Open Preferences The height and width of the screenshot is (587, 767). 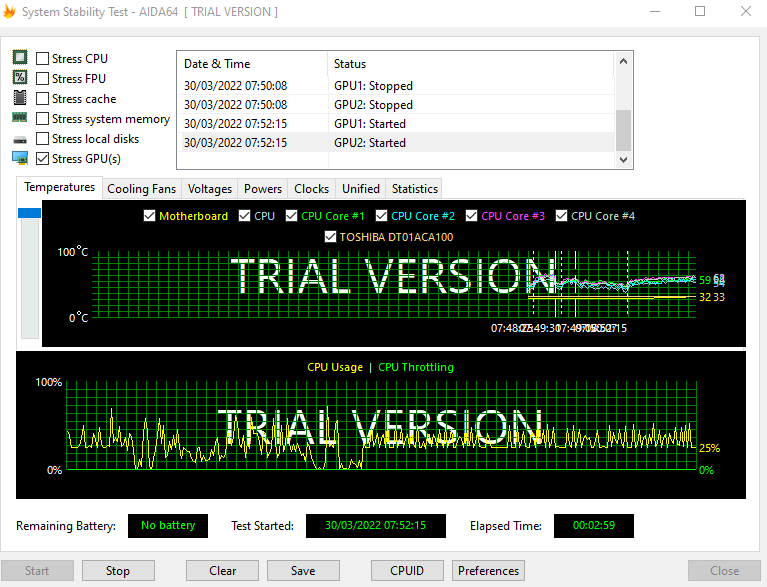click(488, 571)
